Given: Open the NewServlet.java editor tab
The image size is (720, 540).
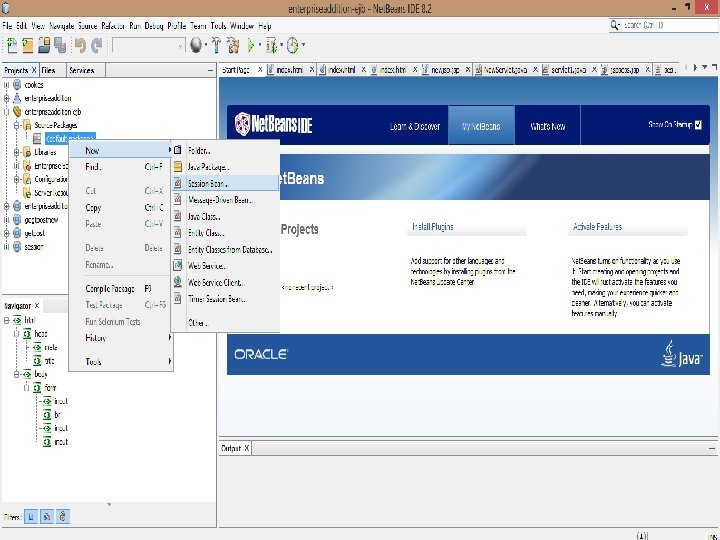Looking at the screenshot, I should pyautogui.click(x=505, y=70).
